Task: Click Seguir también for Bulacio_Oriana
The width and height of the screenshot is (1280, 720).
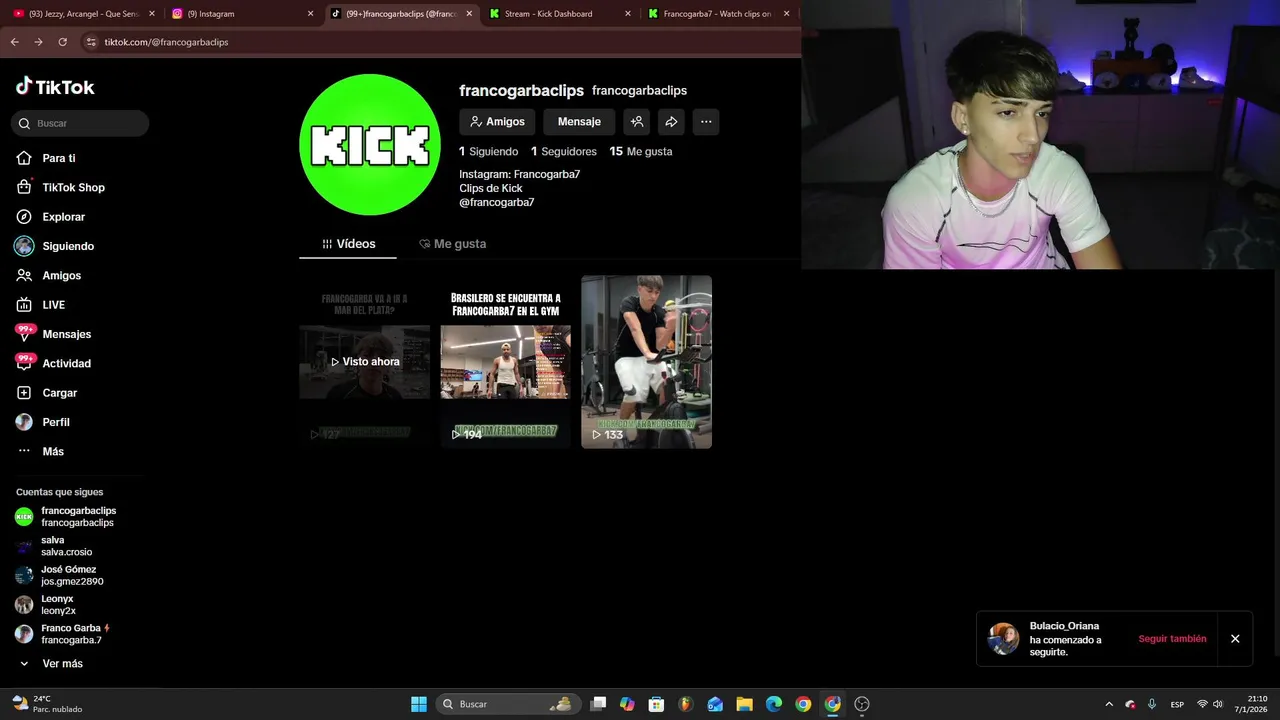Action: coord(1172,639)
